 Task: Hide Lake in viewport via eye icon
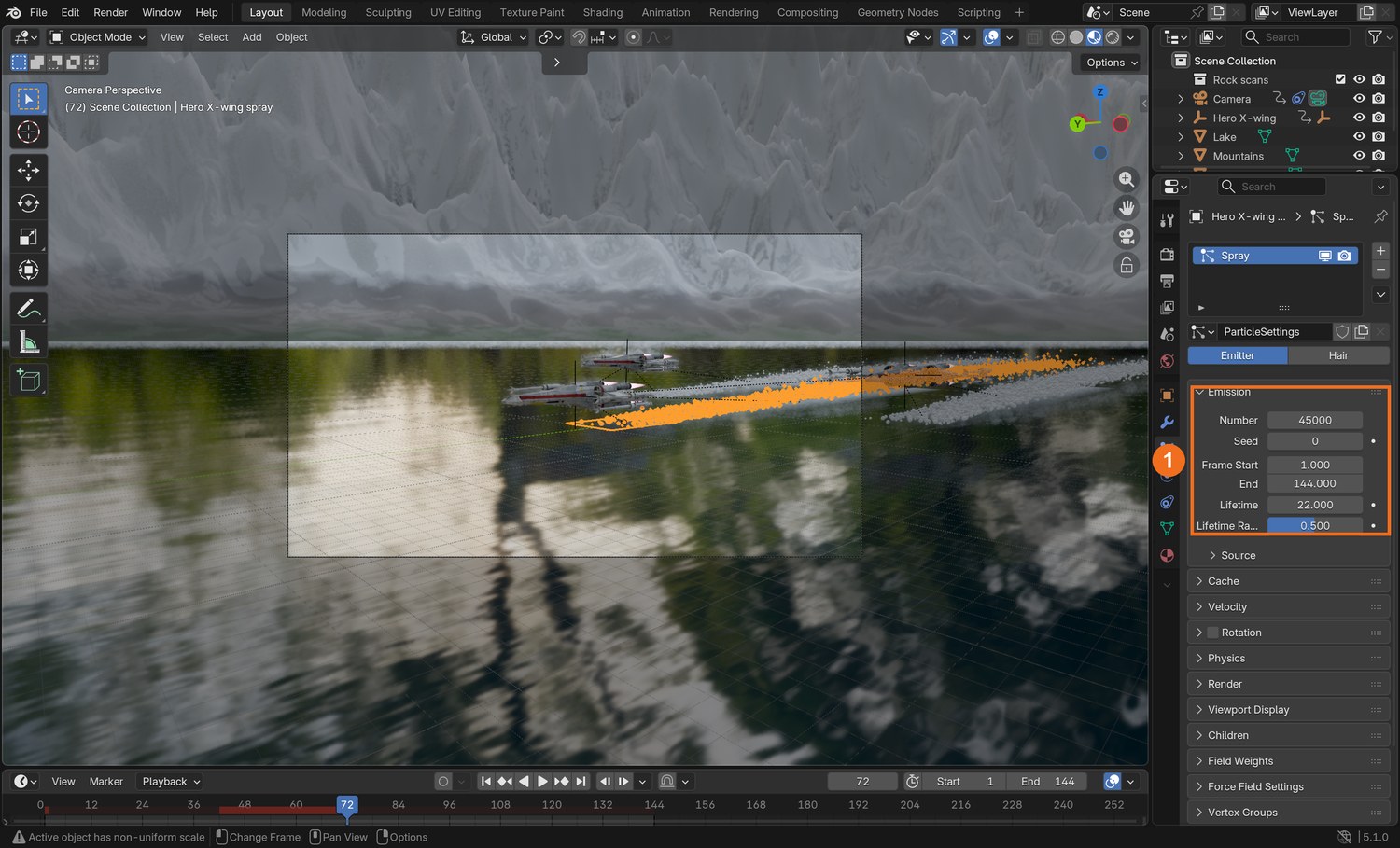(x=1359, y=137)
